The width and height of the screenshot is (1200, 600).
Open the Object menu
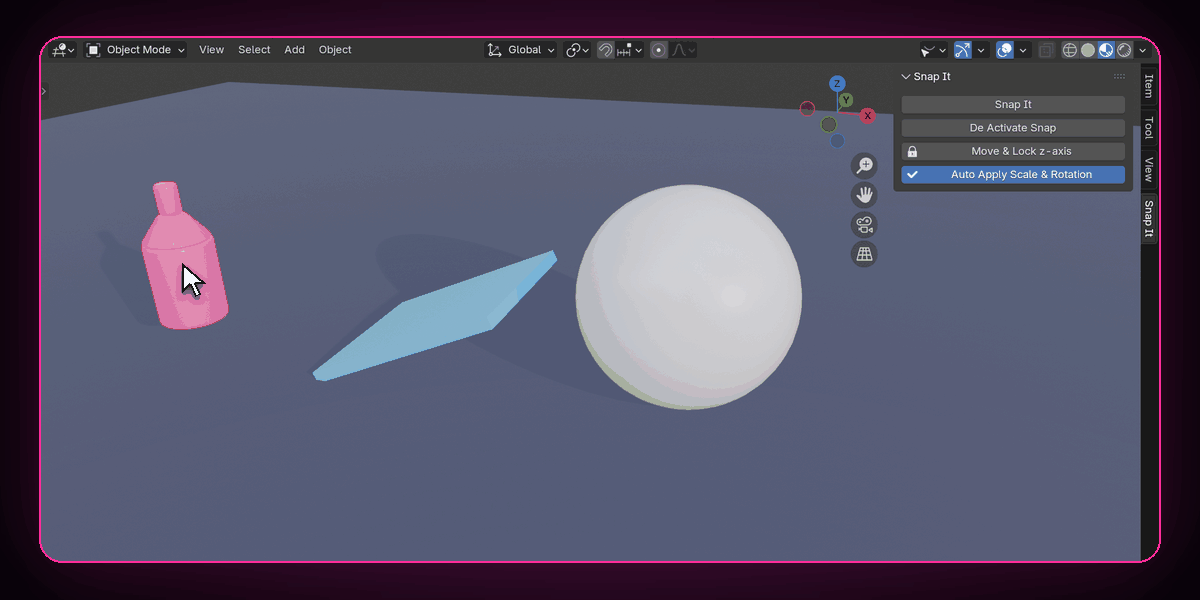pyautogui.click(x=335, y=50)
